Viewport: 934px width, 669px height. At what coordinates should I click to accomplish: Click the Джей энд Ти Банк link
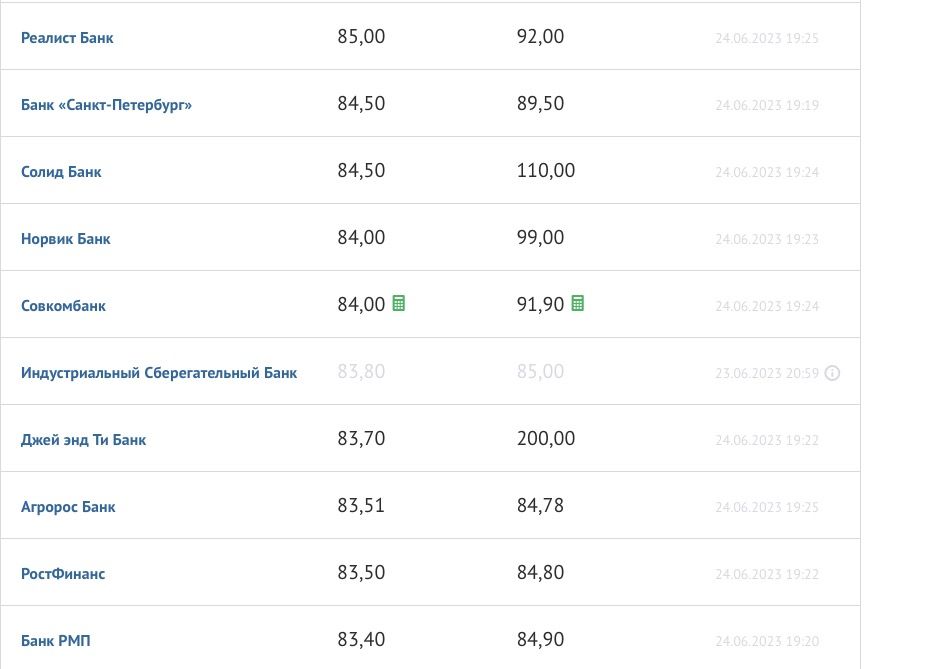coord(83,440)
